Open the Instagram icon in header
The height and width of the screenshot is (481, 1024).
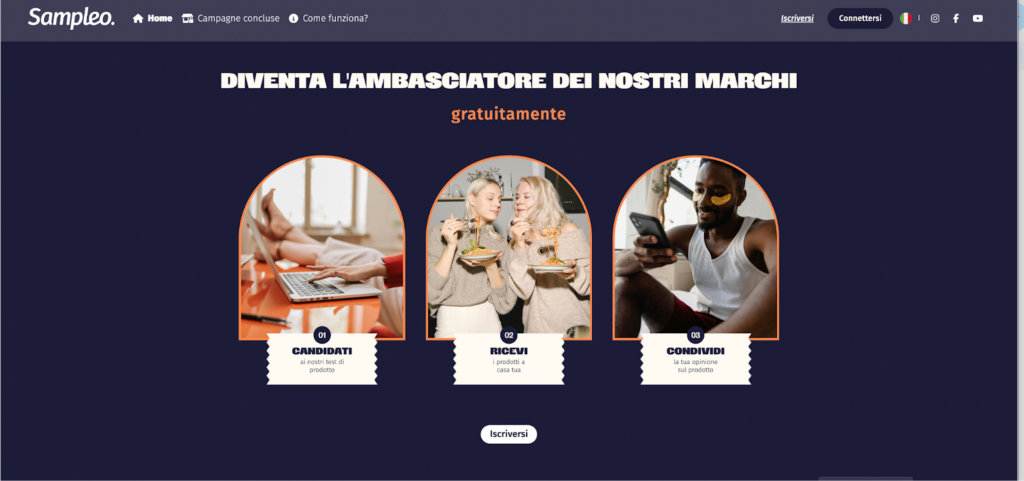935,18
